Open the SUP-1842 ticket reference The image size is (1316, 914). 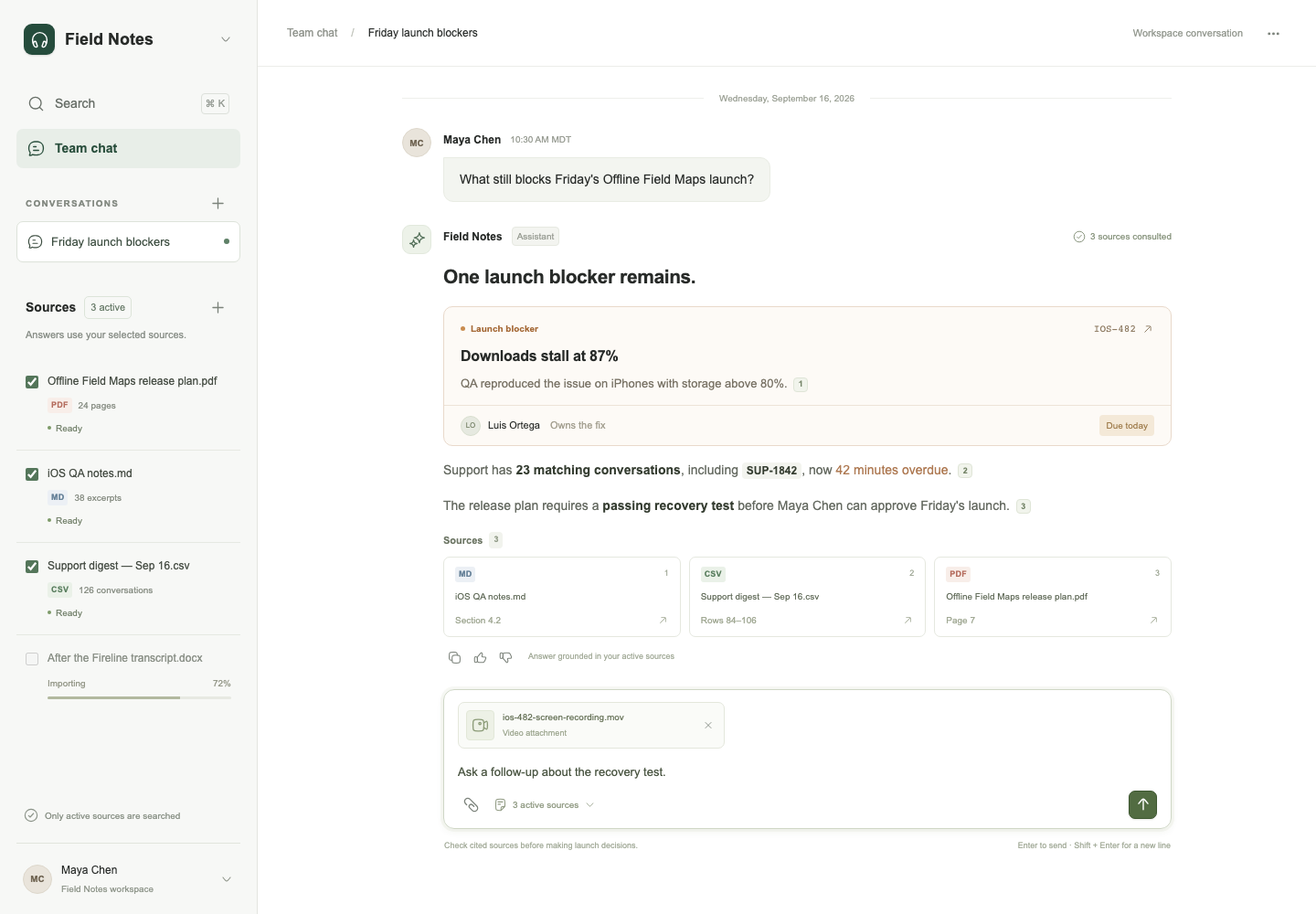771,471
